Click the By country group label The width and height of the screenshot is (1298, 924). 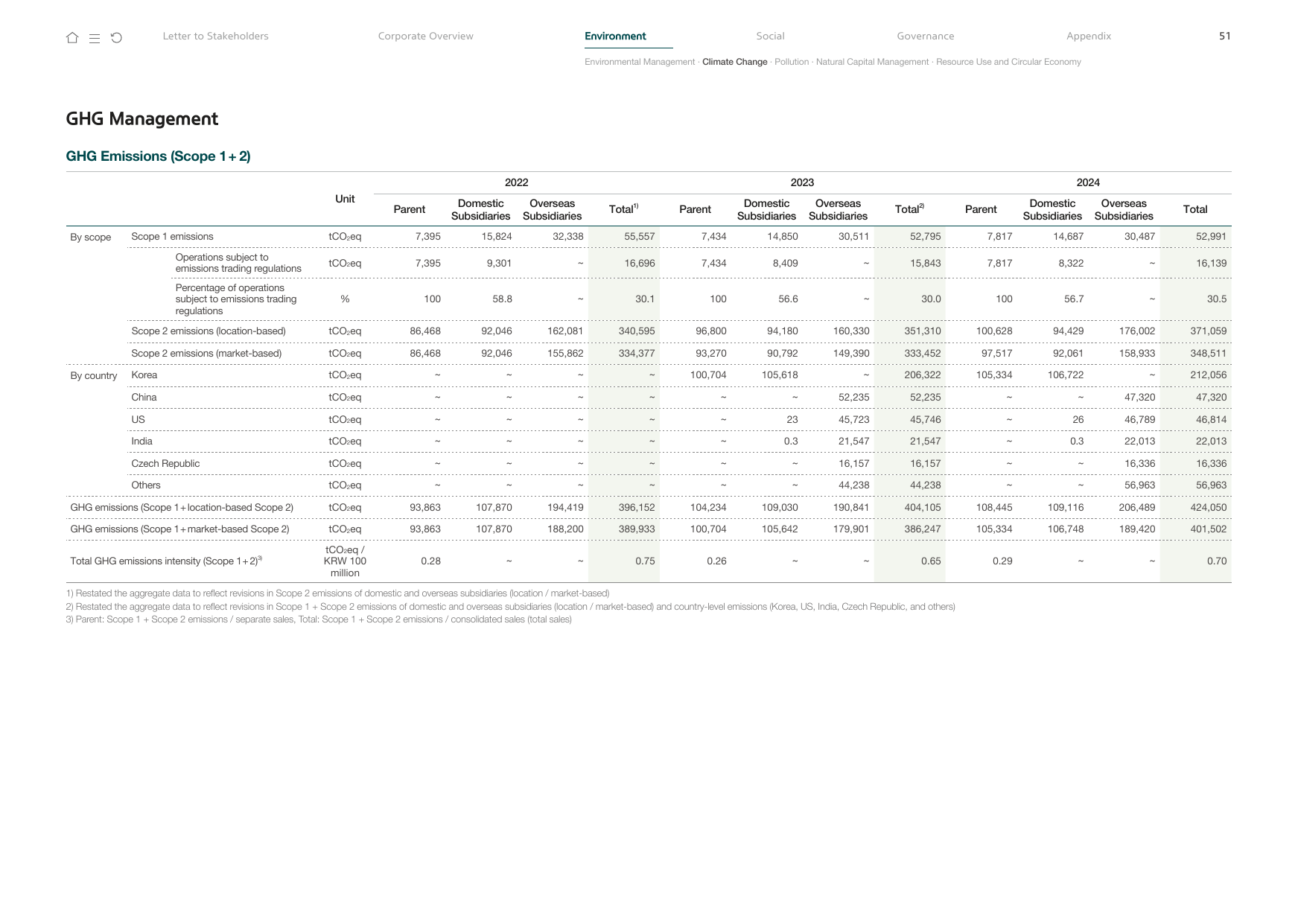[94, 376]
